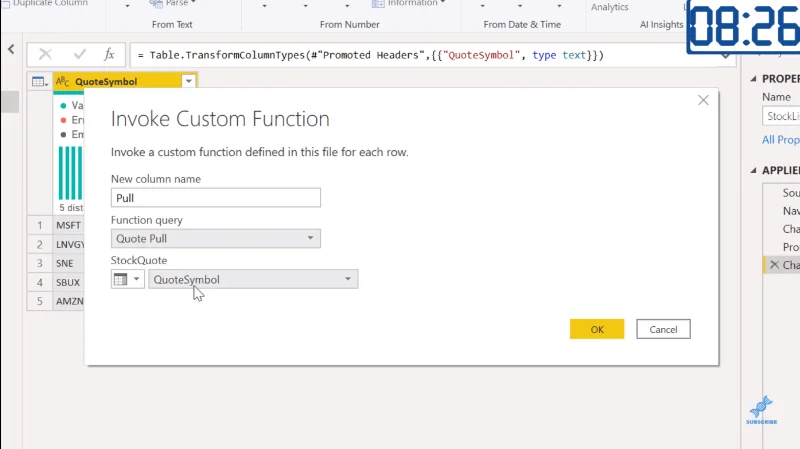This screenshot has width=800, height=449.
Task: Collapse the Applied Steps section triangle
Action: click(x=753, y=170)
